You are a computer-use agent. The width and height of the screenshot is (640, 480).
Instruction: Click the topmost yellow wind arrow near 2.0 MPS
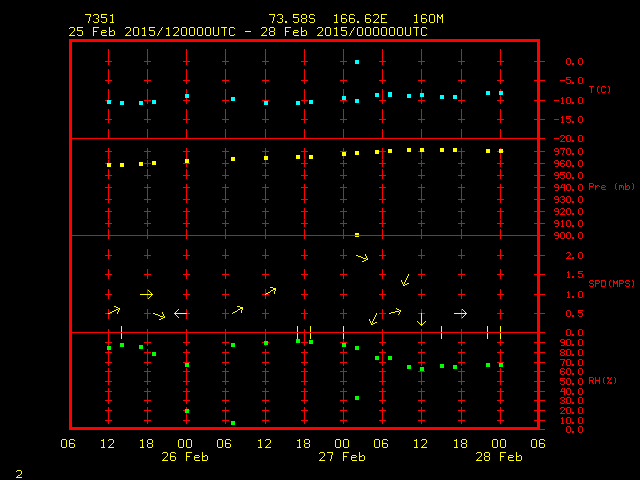click(362, 257)
